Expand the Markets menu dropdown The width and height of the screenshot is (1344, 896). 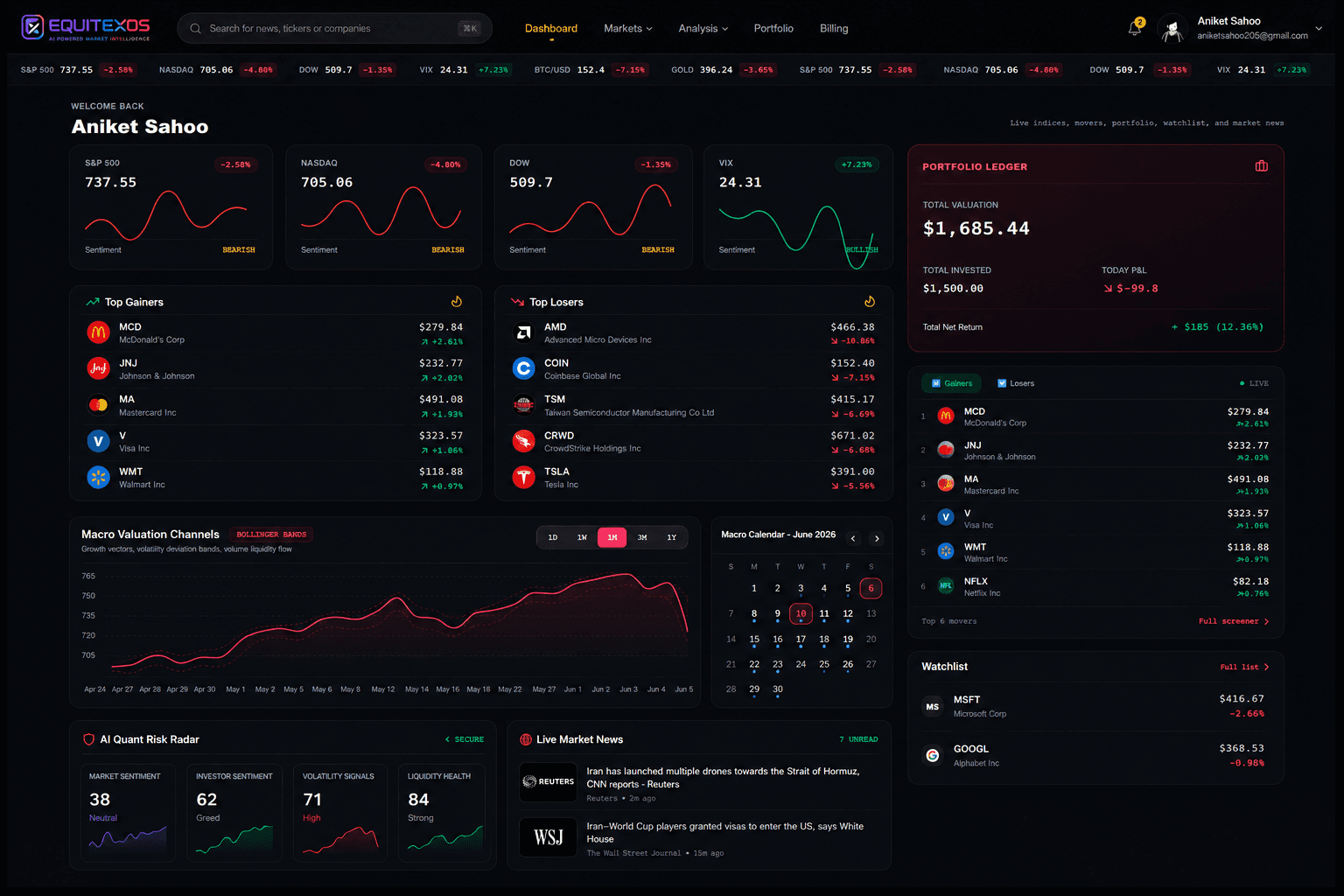point(628,29)
